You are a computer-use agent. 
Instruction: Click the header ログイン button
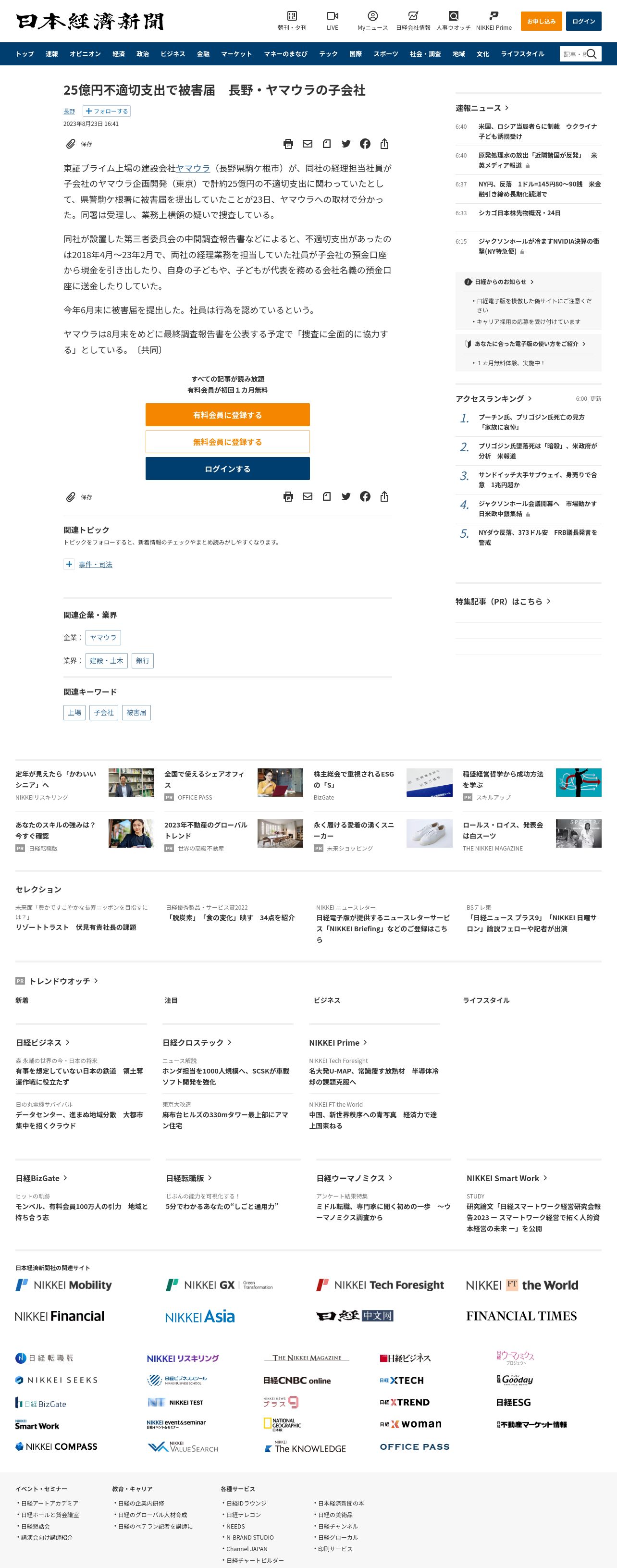583,21
